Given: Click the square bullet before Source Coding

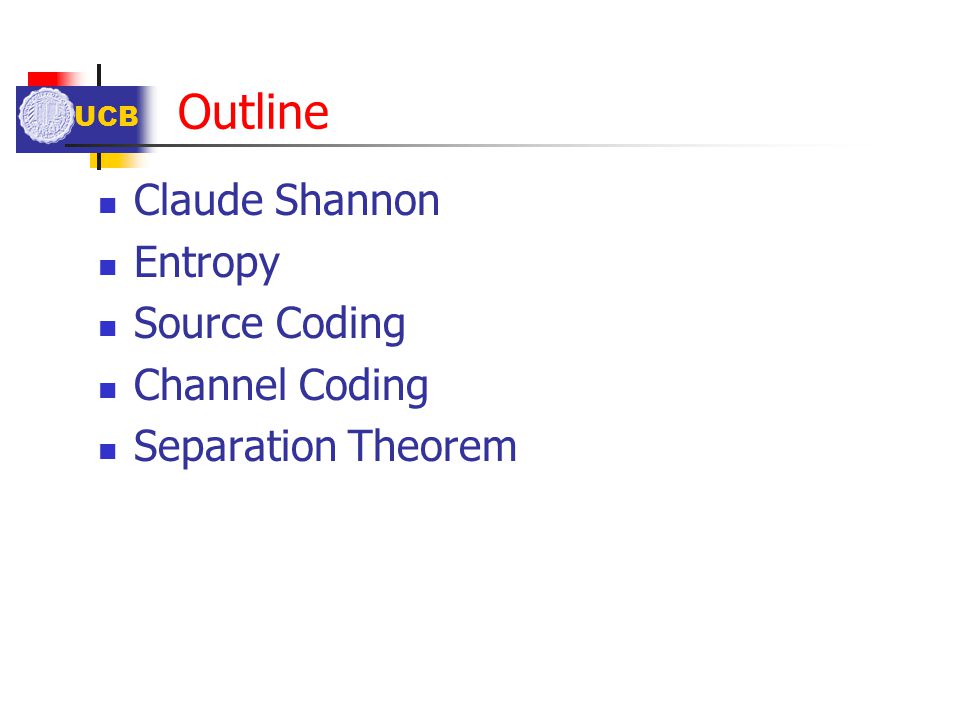Looking at the screenshot, I should (x=108, y=328).
